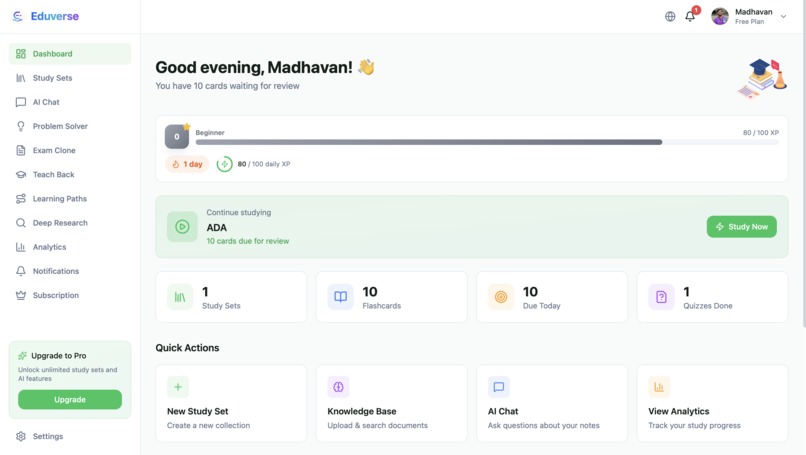Click the Study Now button
This screenshot has width=806, height=455.
741,227
